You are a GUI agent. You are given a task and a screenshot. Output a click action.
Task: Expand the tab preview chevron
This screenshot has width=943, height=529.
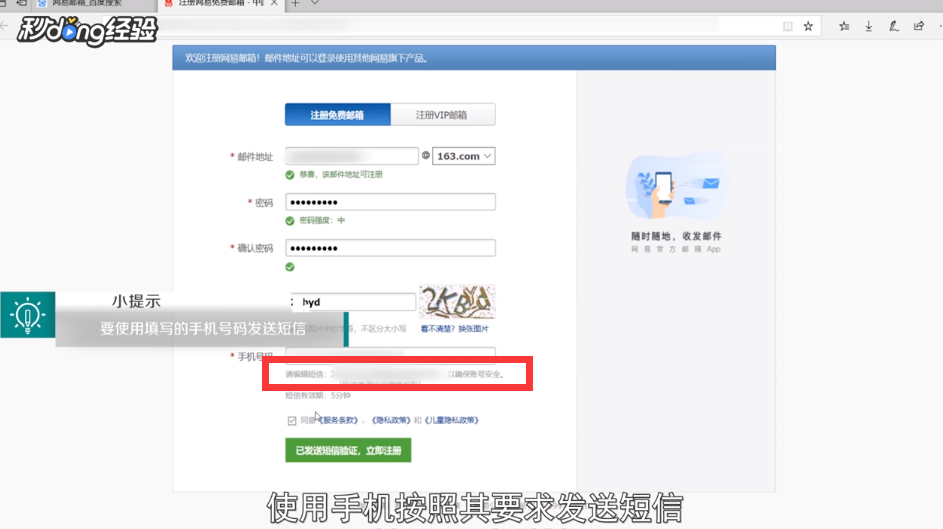point(315,3)
